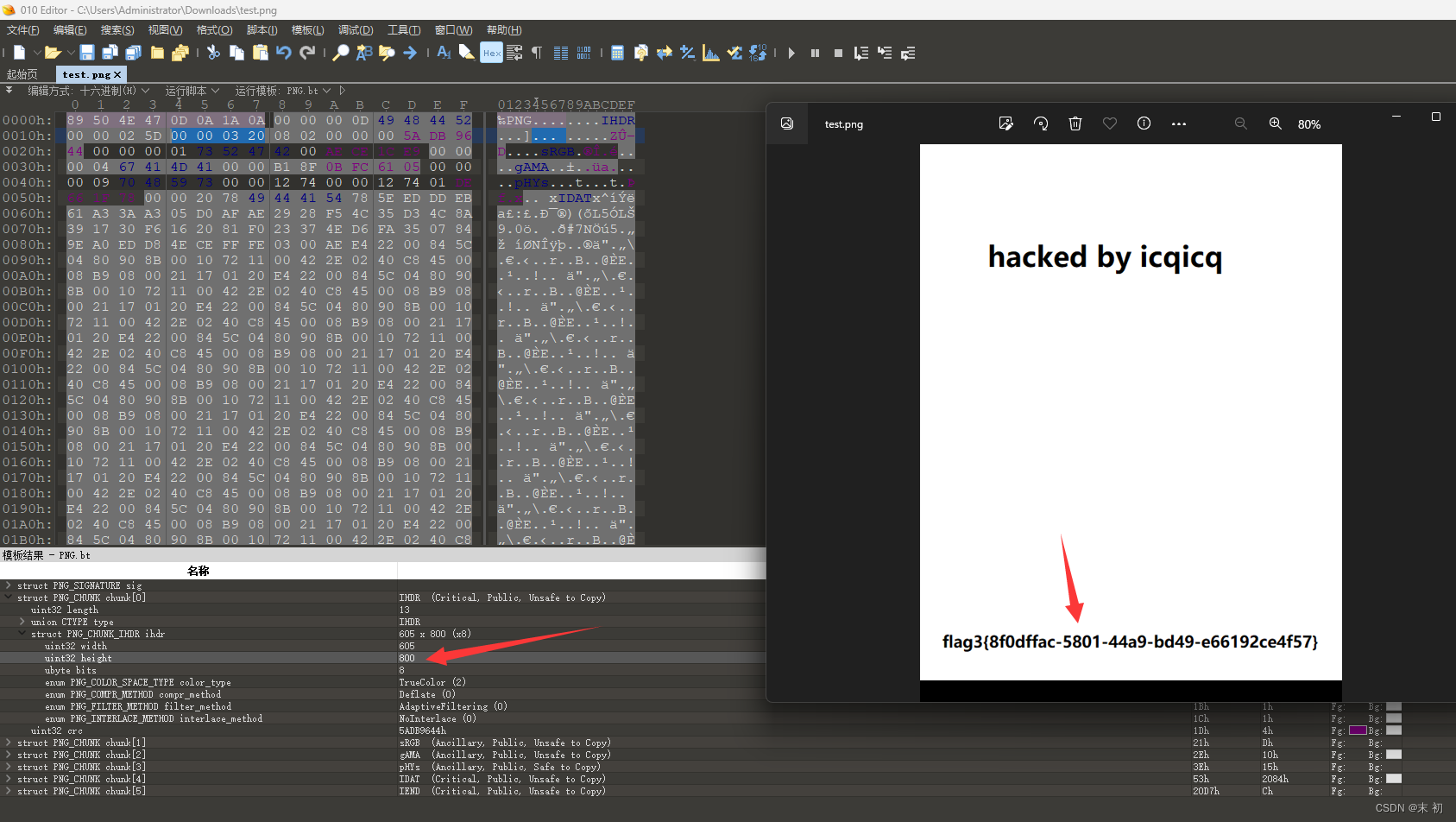
Task: Open the 编辑(E) menu
Action: [70, 30]
